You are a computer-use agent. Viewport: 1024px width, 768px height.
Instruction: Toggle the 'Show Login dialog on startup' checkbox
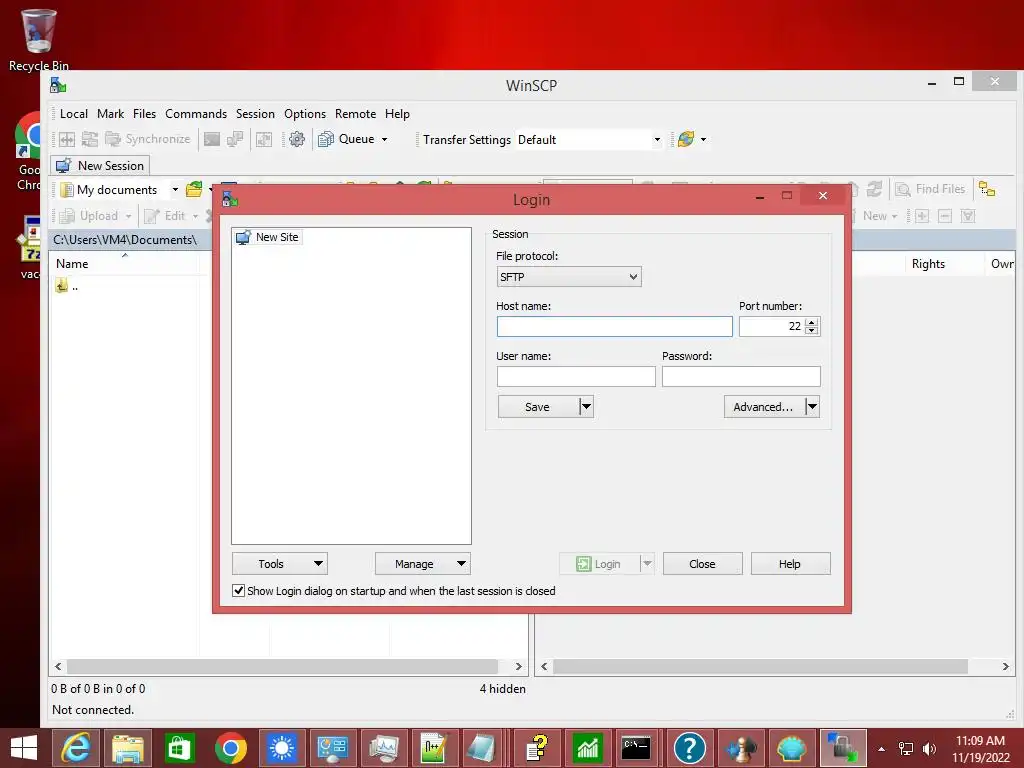point(239,590)
